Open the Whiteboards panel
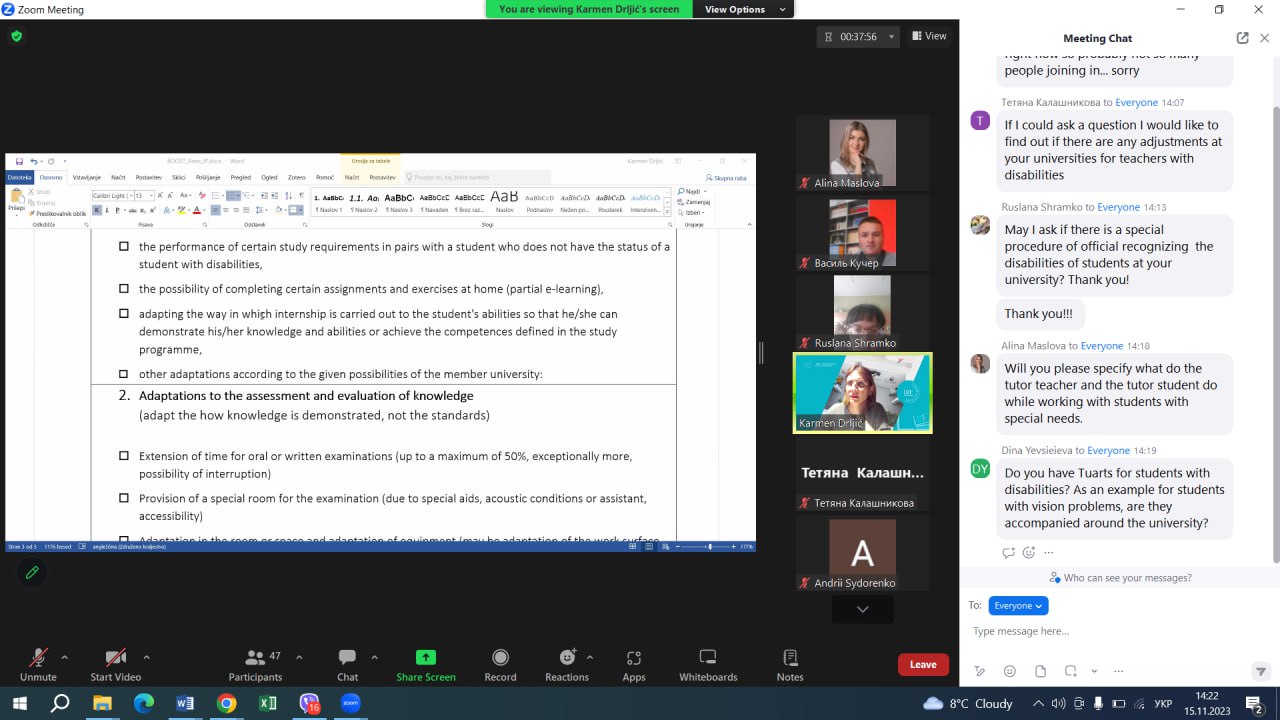 [x=708, y=658]
